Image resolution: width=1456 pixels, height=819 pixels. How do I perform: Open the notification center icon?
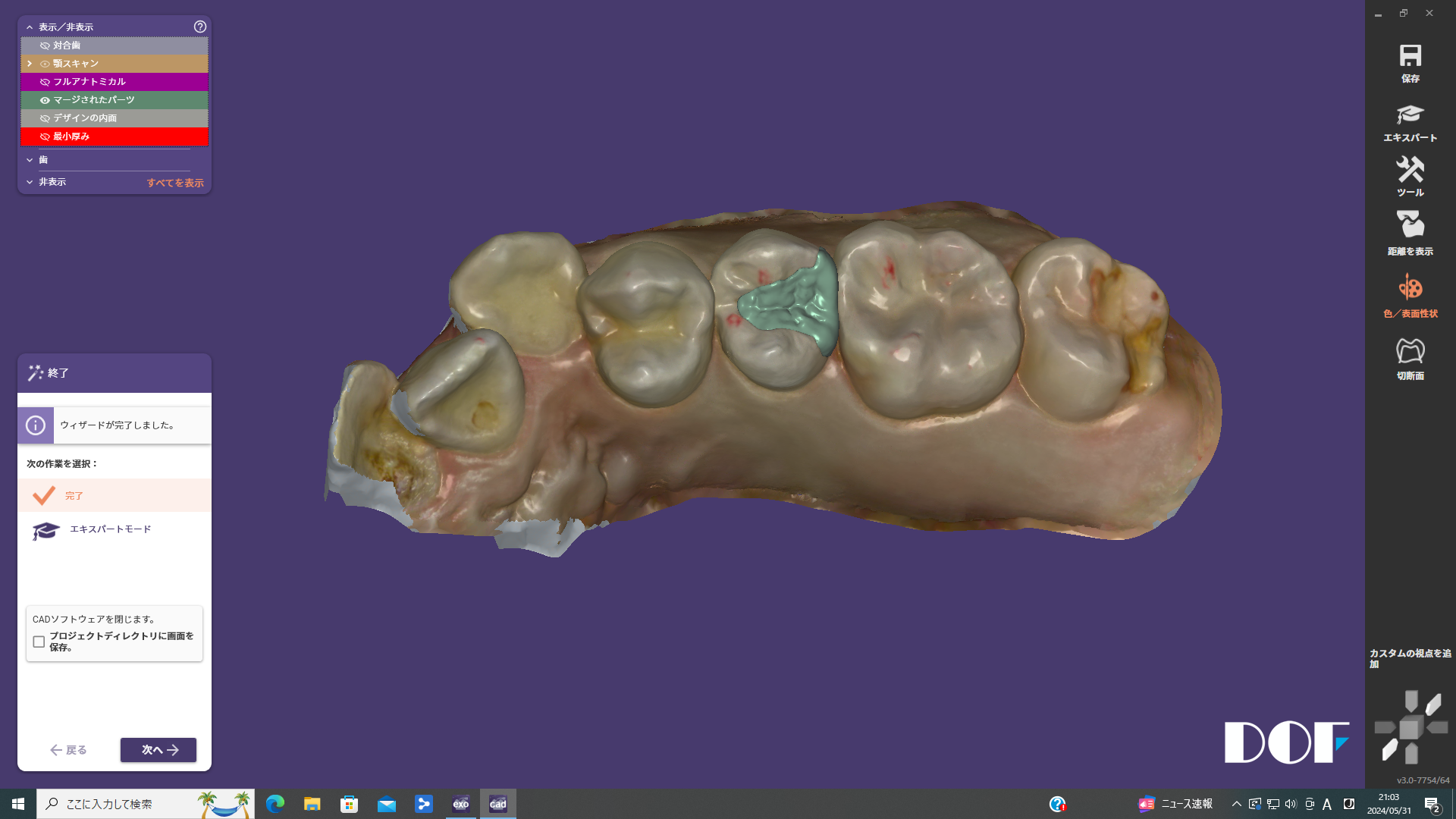coord(1431,804)
